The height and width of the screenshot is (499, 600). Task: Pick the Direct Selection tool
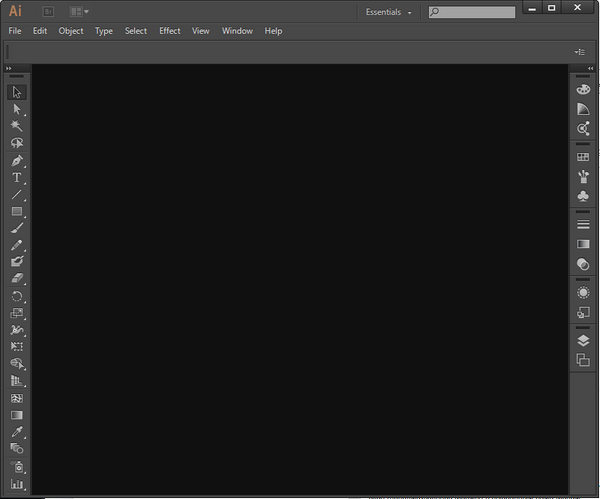tap(16, 109)
